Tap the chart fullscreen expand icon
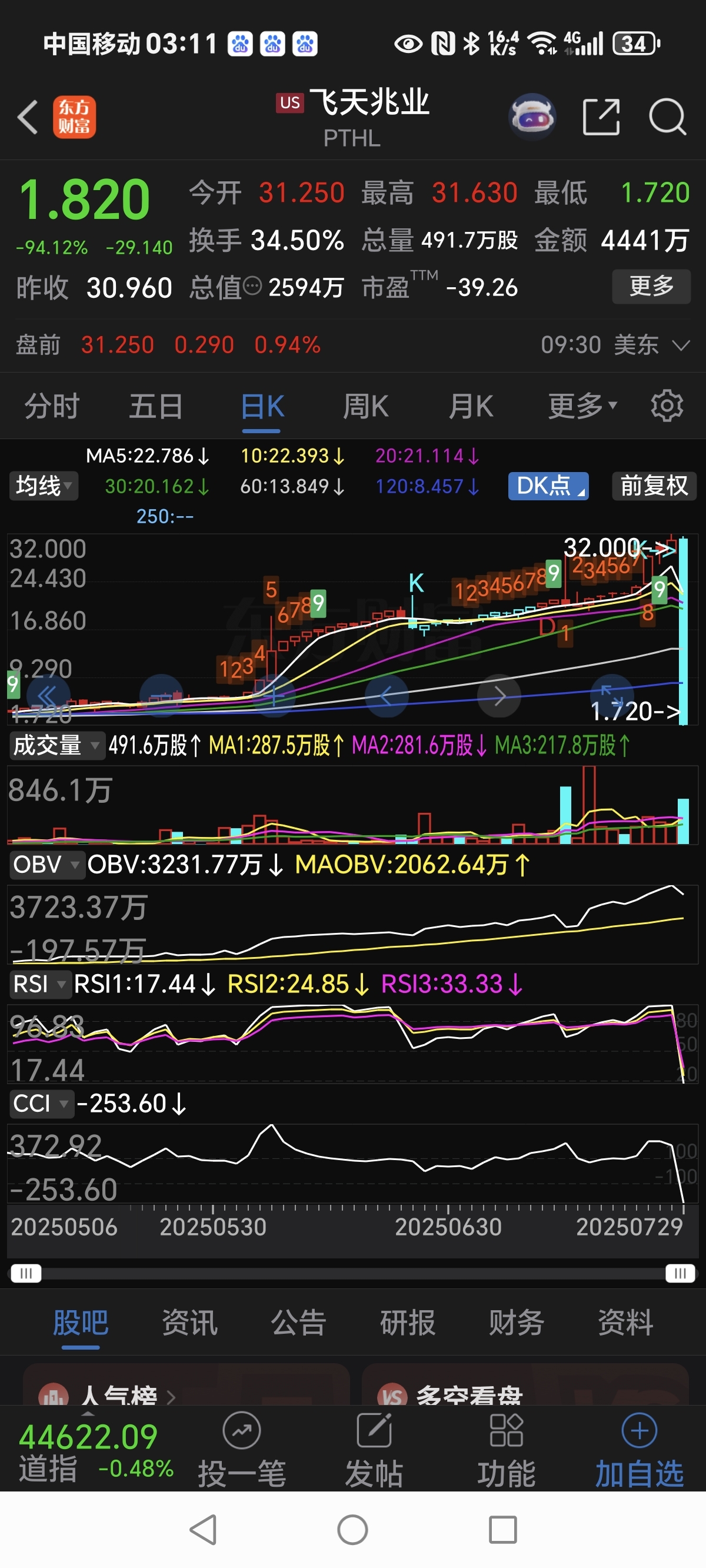Image resolution: width=706 pixels, height=1568 pixels. point(612,696)
